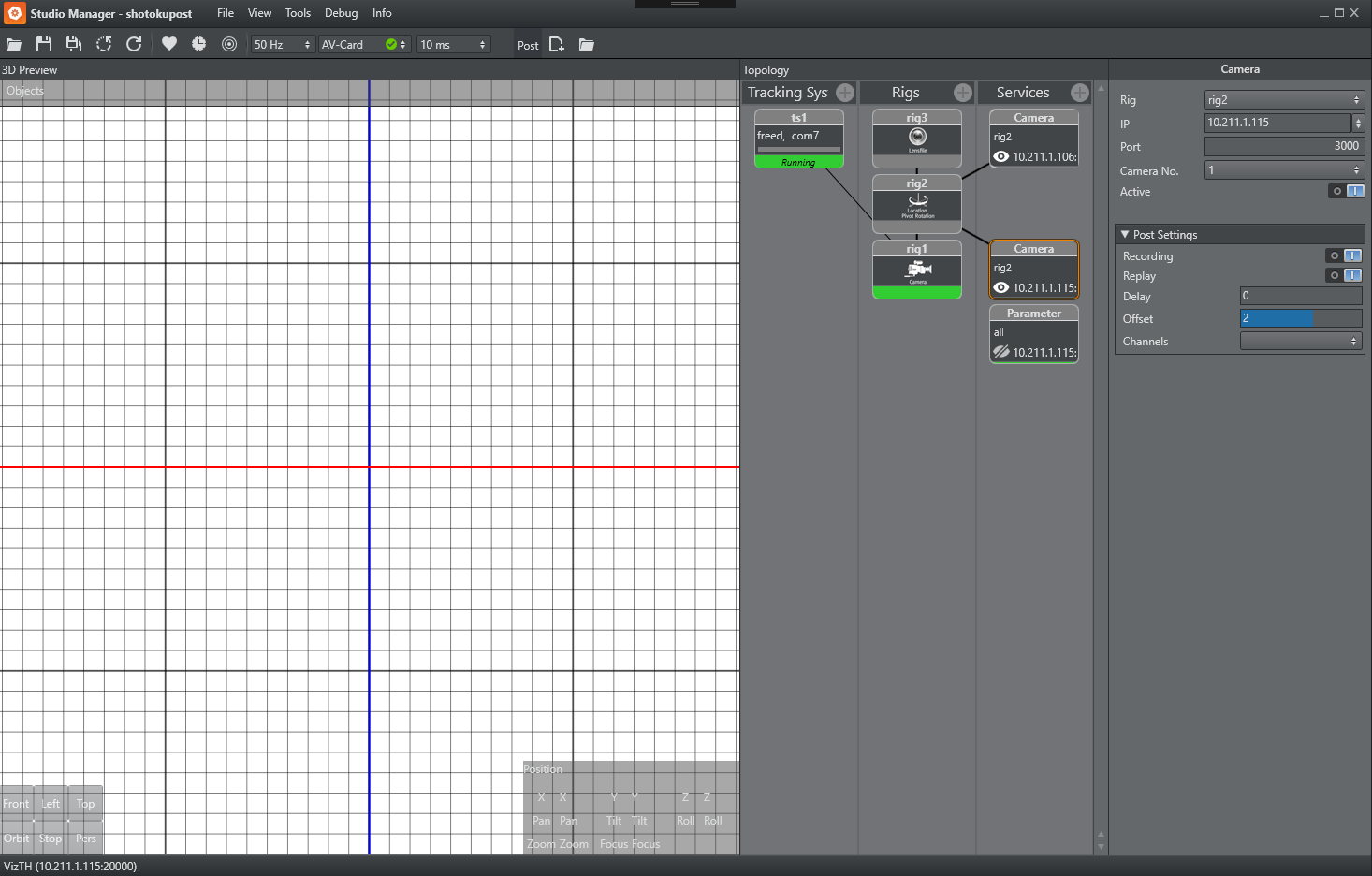
Task: Click the Offset slider field
Action: [1300, 318]
